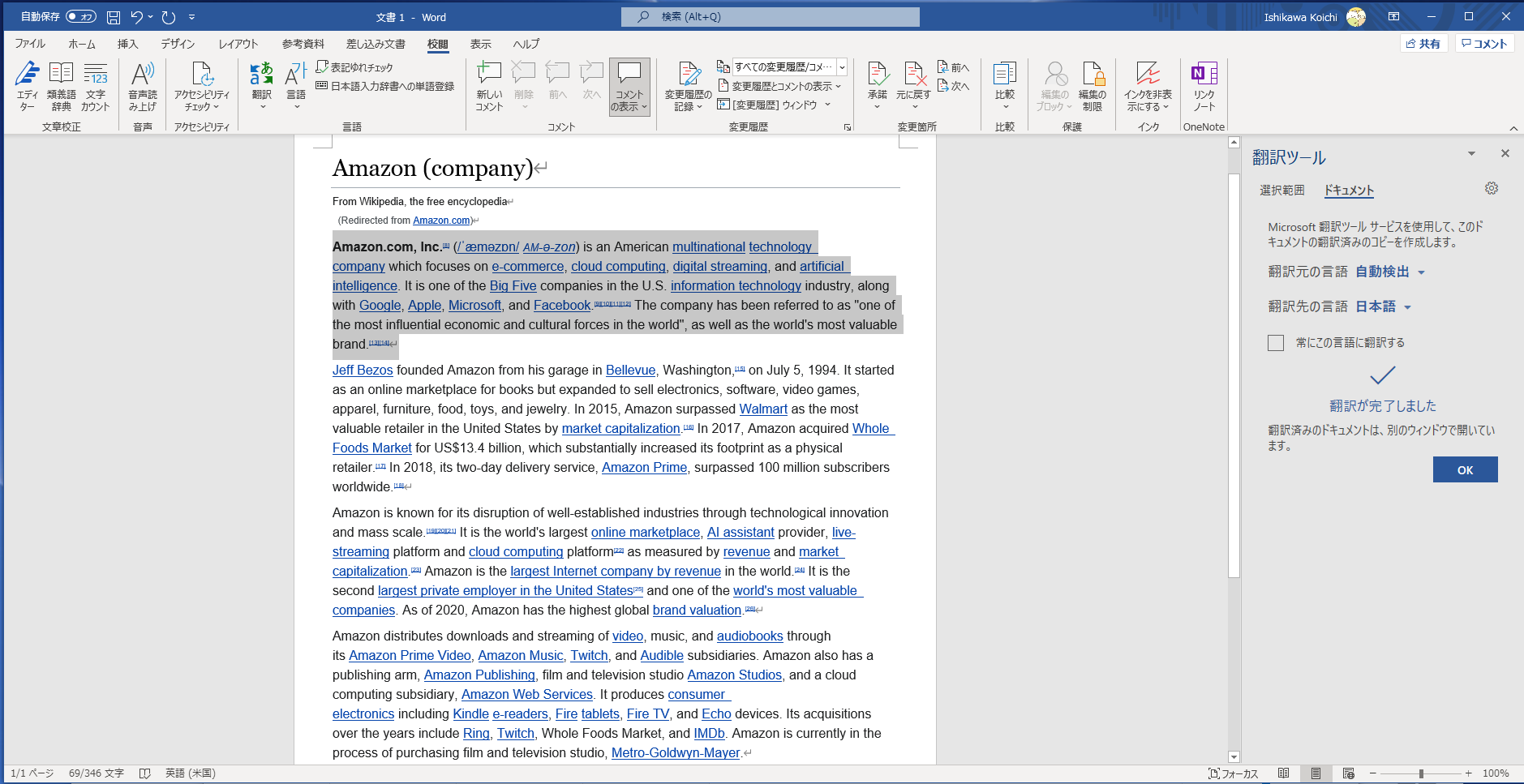Viewport: 1524px width, 784px height.
Task: Click the document vertical scrollbar down arrow
Action: (1234, 757)
